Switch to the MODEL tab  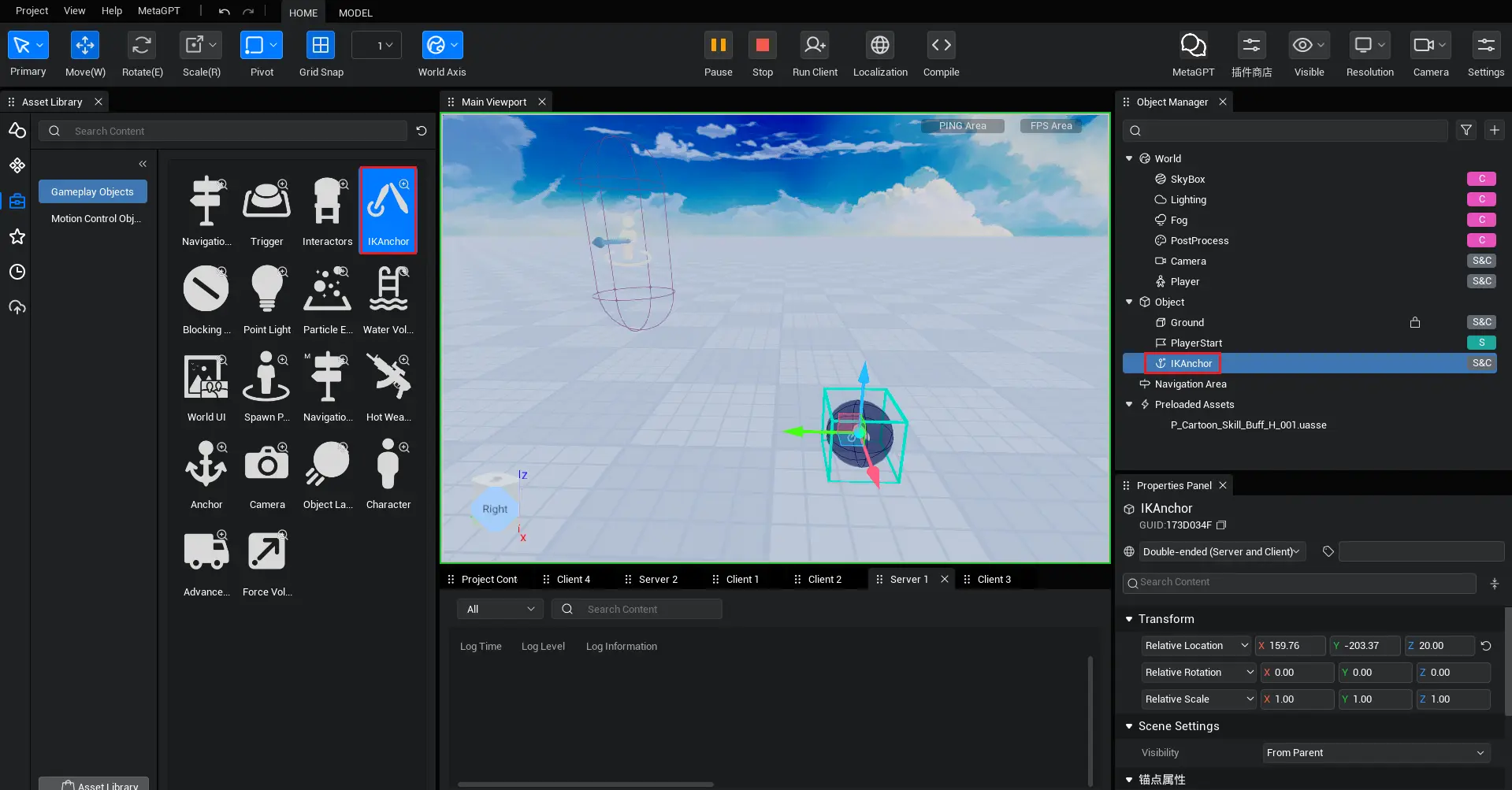coord(355,13)
